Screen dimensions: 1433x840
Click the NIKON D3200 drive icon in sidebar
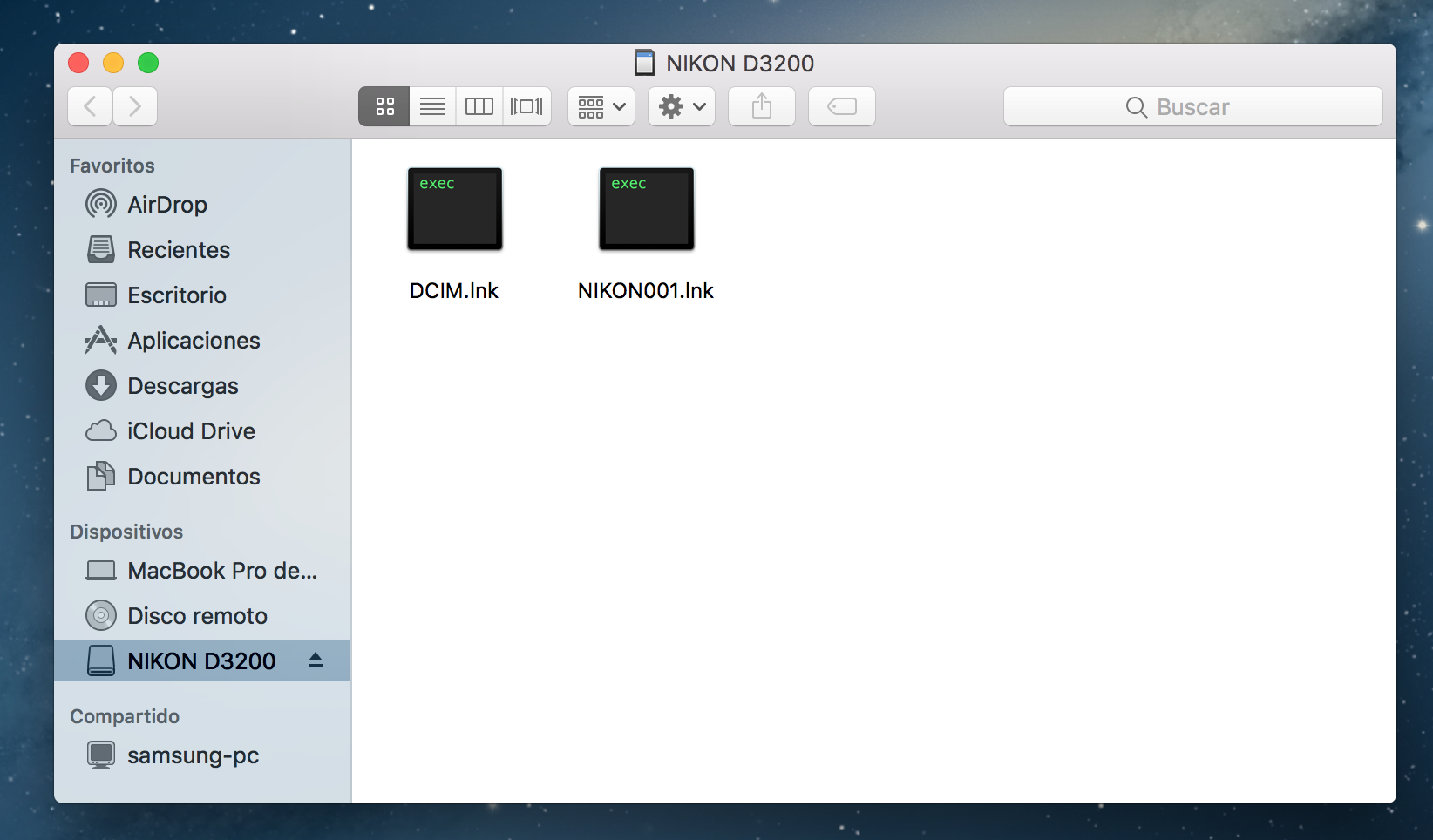pyautogui.click(x=101, y=661)
